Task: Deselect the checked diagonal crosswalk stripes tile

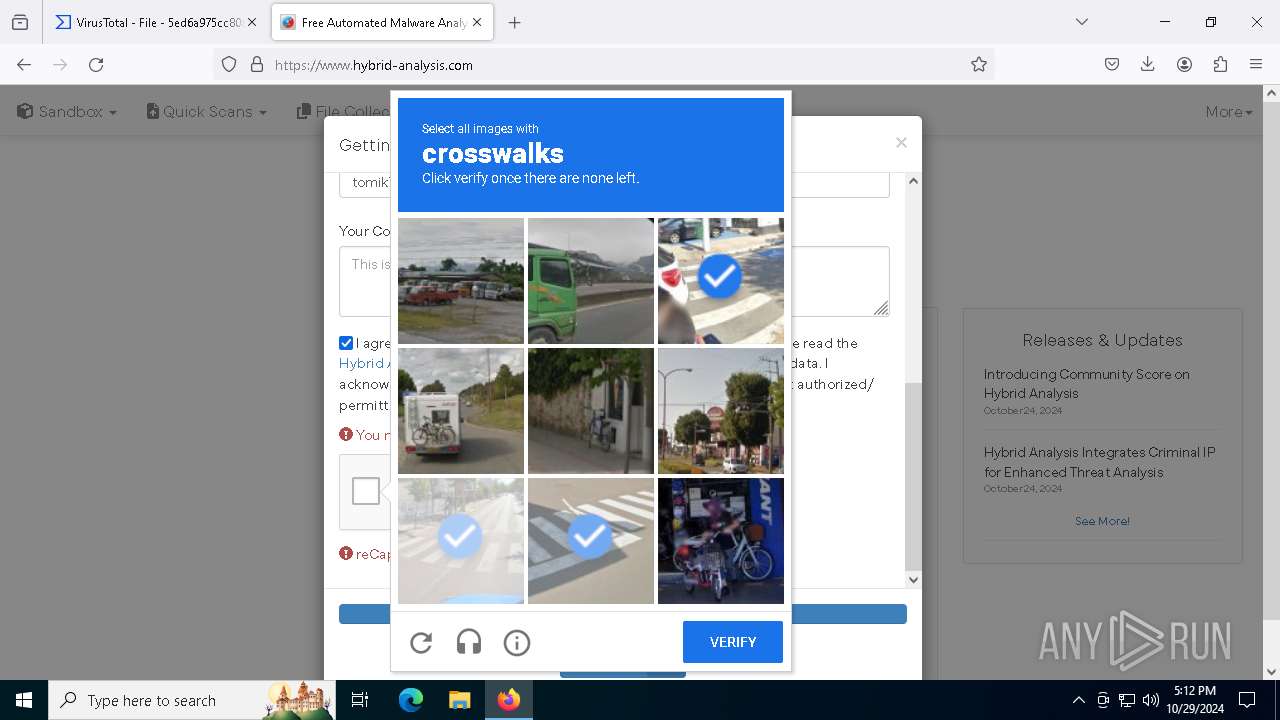Action: tap(591, 541)
